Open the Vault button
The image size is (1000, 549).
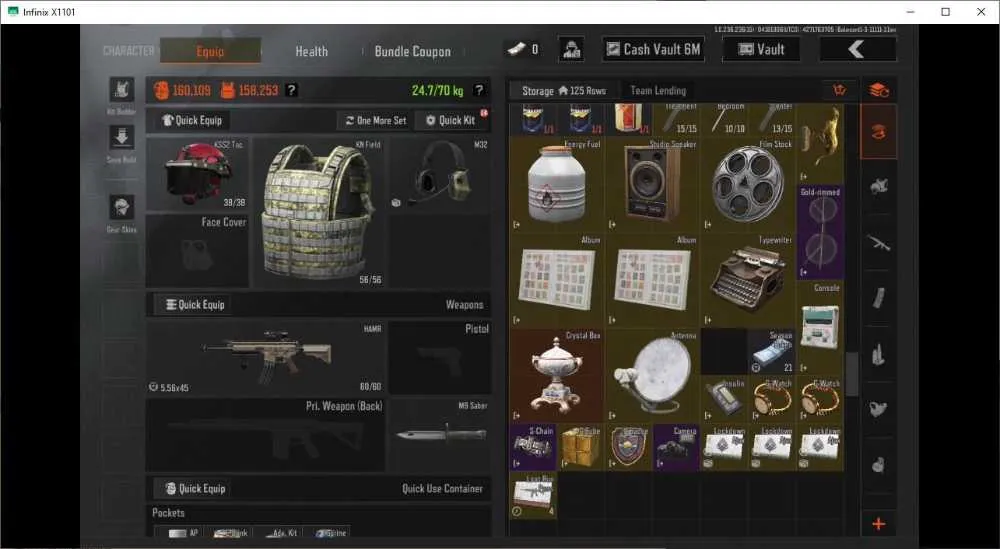pyautogui.click(x=761, y=49)
